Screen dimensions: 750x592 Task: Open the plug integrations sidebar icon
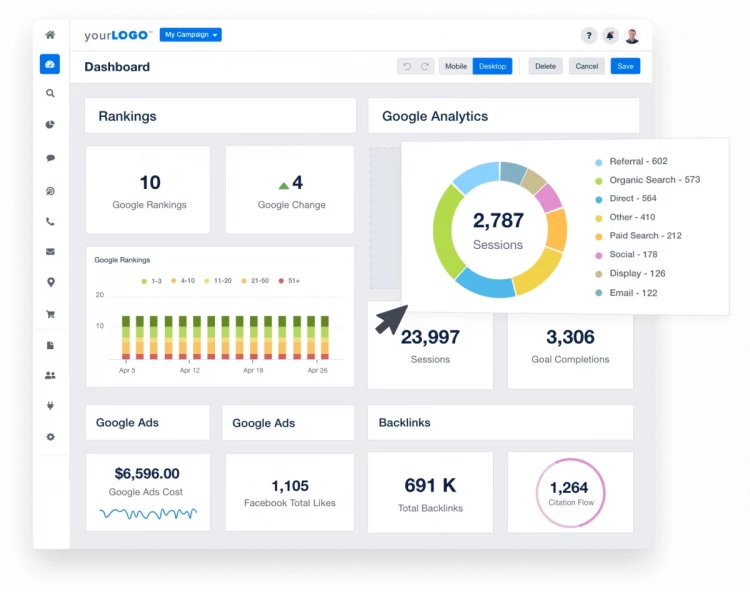pyautogui.click(x=50, y=406)
